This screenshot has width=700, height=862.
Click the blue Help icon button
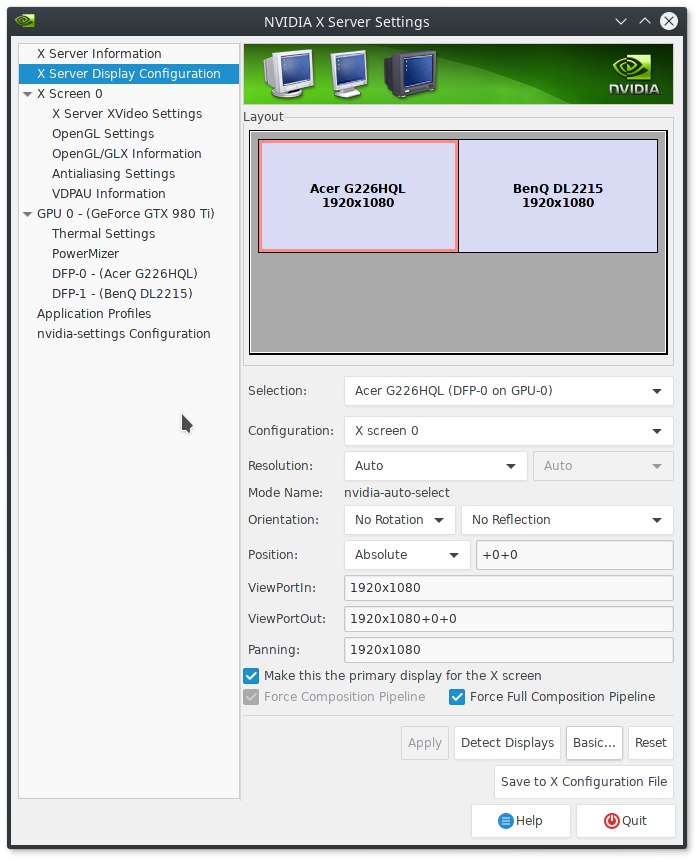coord(520,821)
